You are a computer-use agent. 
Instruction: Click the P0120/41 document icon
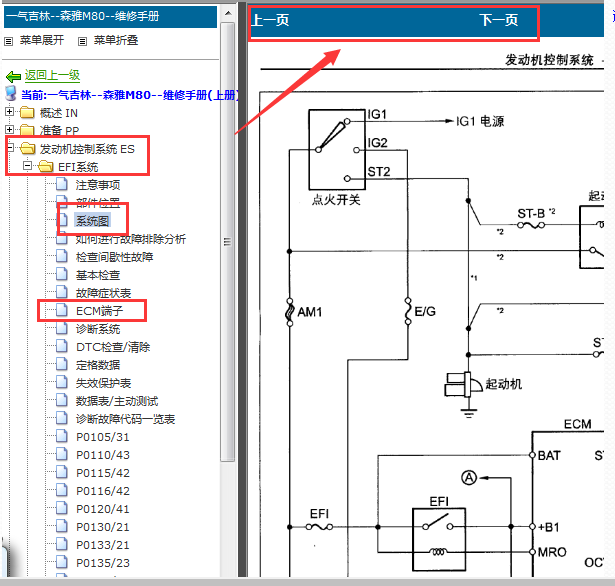[x=62, y=508]
